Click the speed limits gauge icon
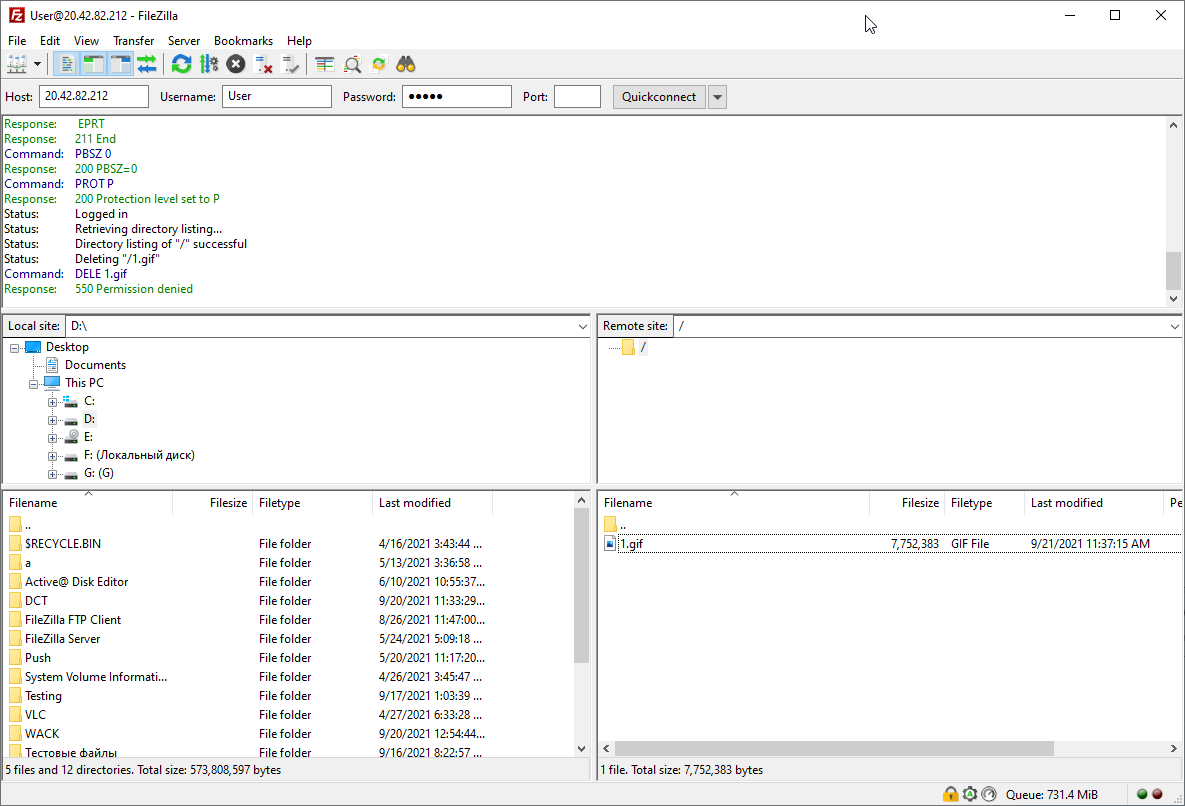 click(x=989, y=794)
